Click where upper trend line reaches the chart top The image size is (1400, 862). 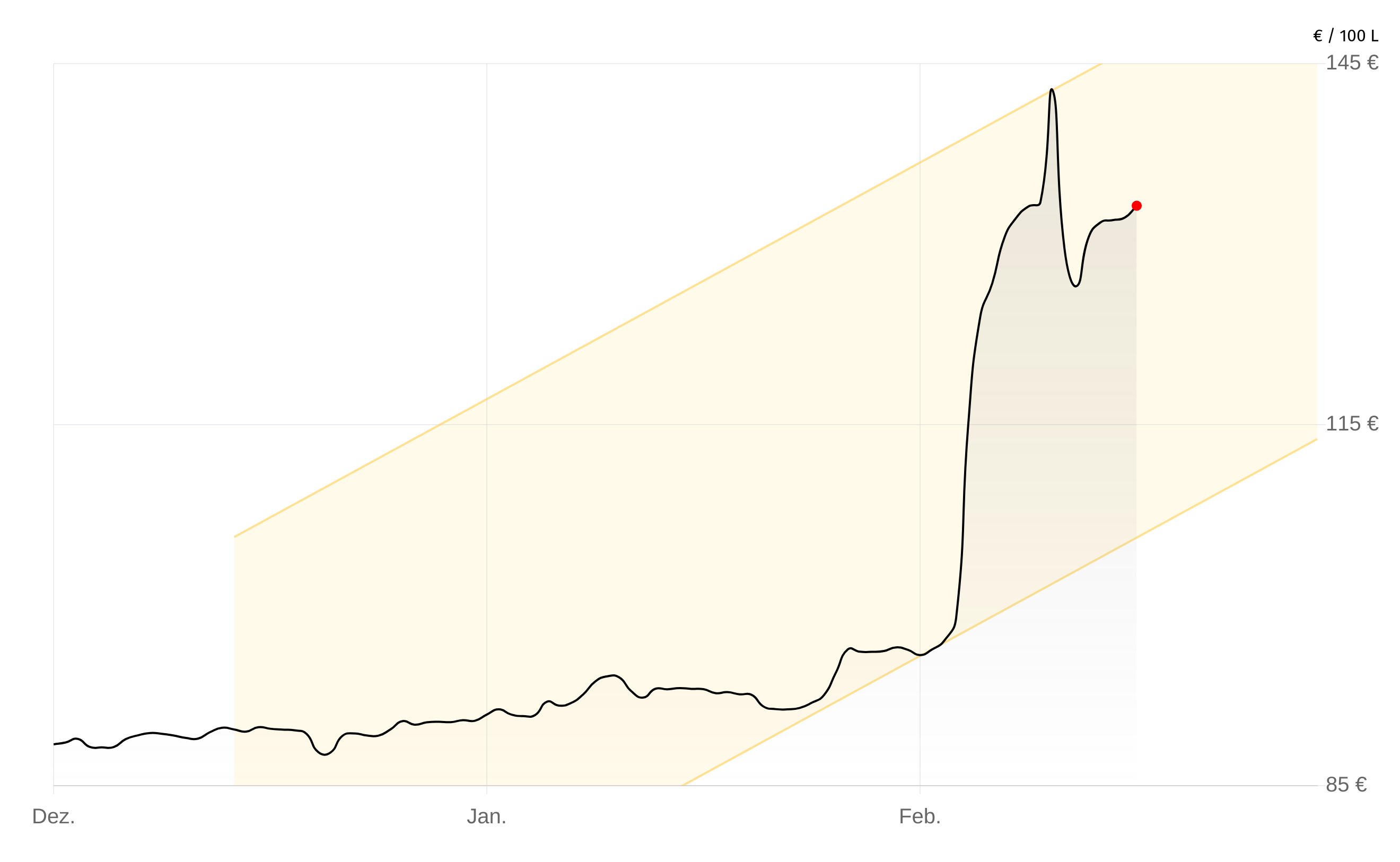pyautogui.click(x=1100, y=64)
